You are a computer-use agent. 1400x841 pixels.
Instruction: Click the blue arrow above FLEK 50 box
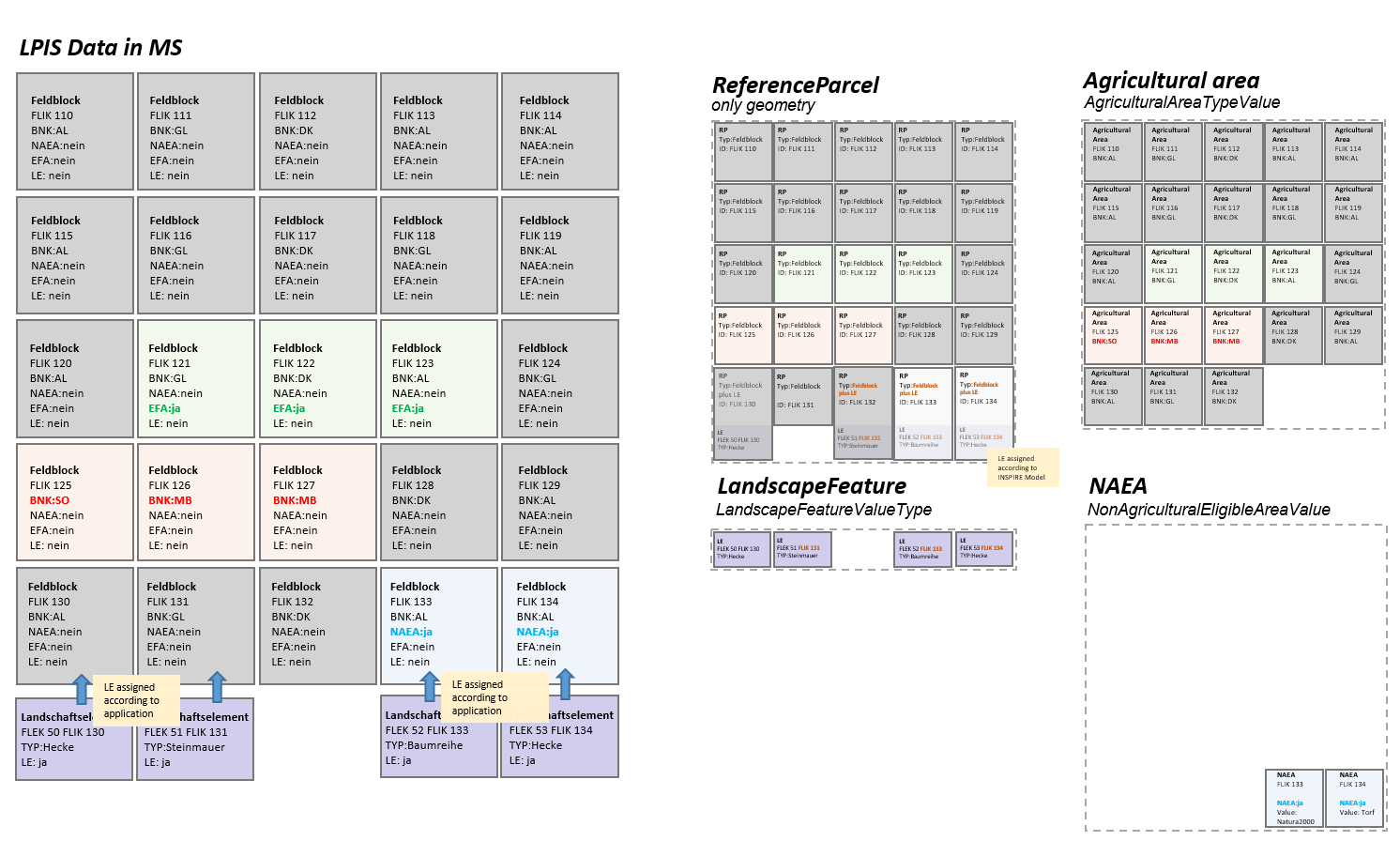click(x=83, y=688)
